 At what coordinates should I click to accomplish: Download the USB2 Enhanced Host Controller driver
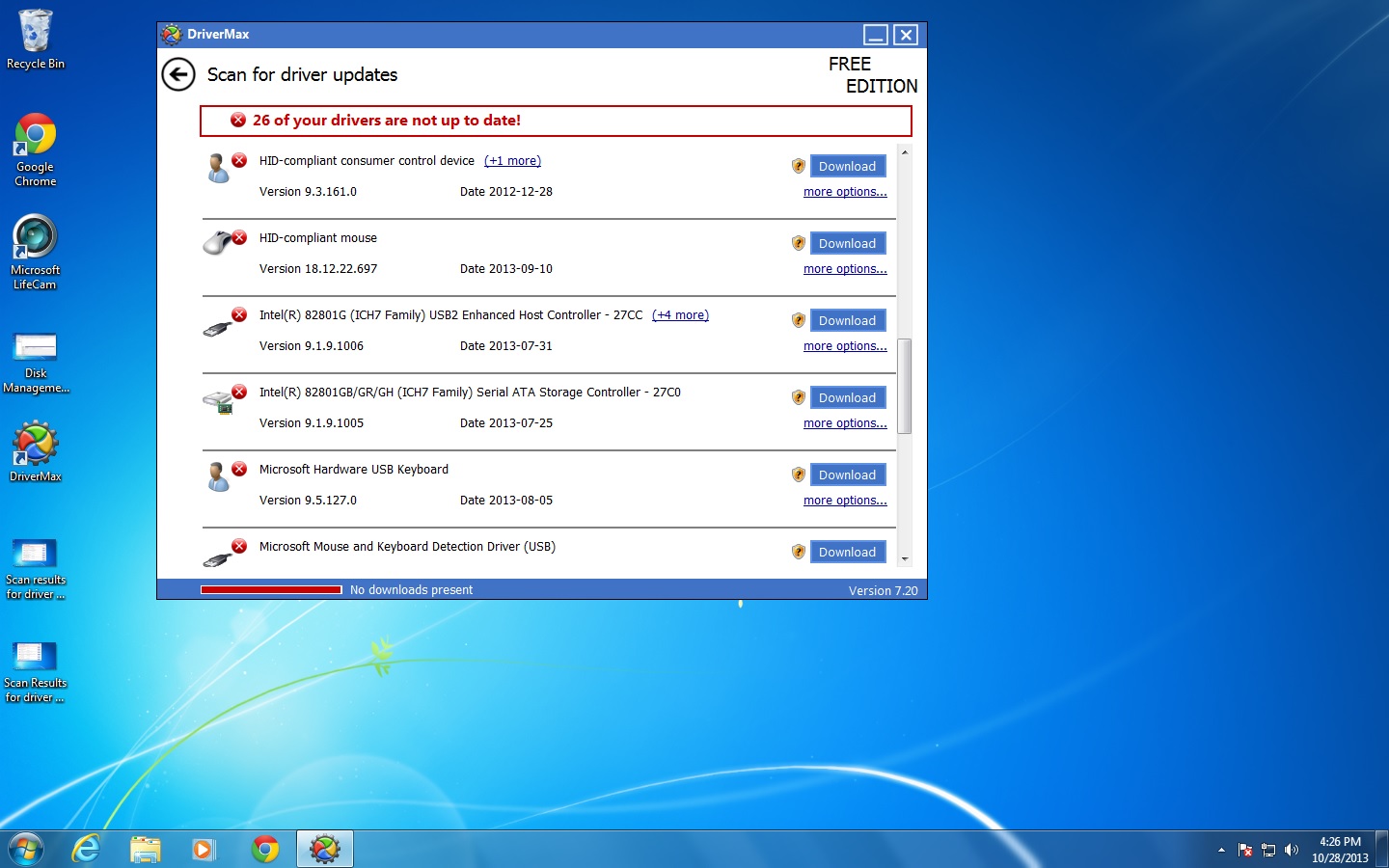[848, 320]
